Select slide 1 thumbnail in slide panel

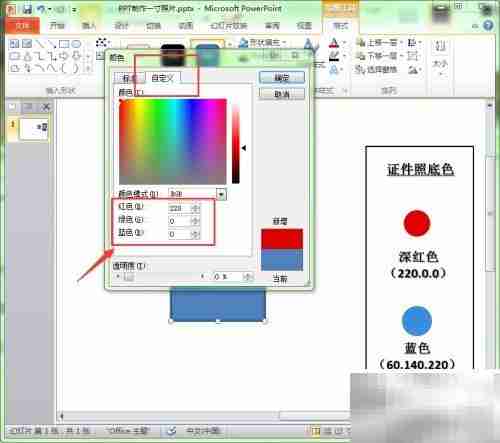point(34,128)
